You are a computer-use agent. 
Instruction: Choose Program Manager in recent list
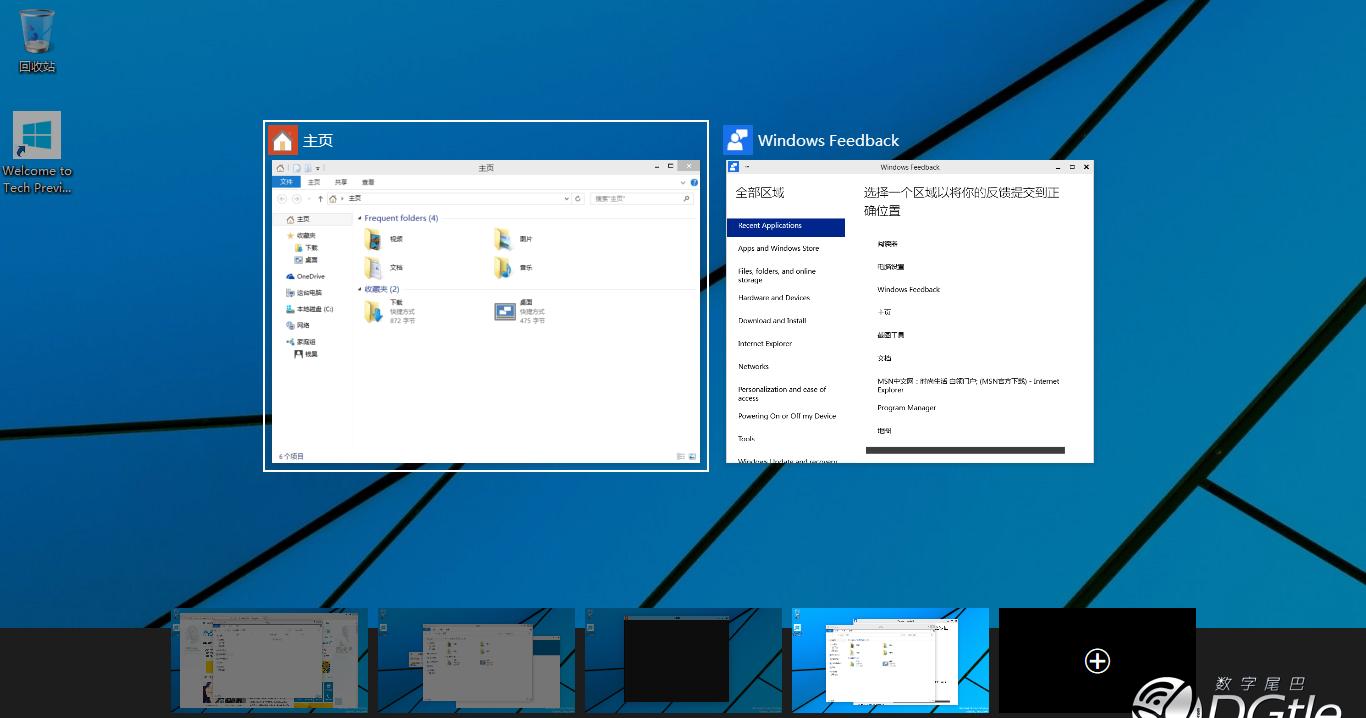(907, 408)
